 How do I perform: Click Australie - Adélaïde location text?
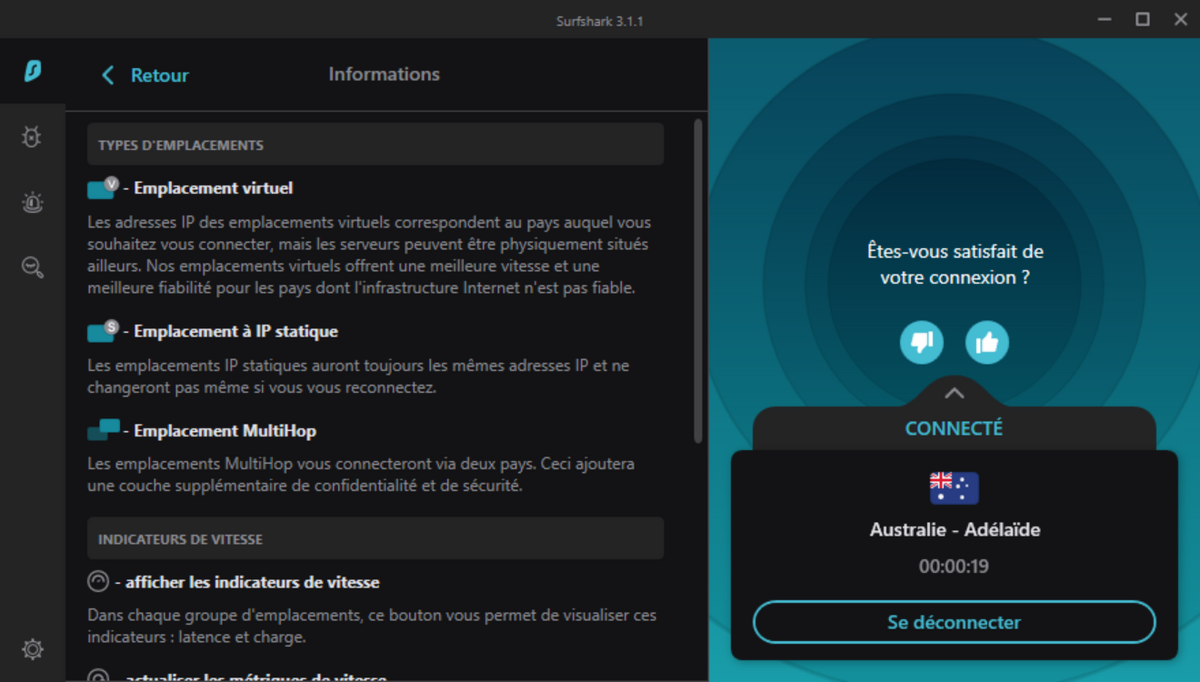pos(955,530)
